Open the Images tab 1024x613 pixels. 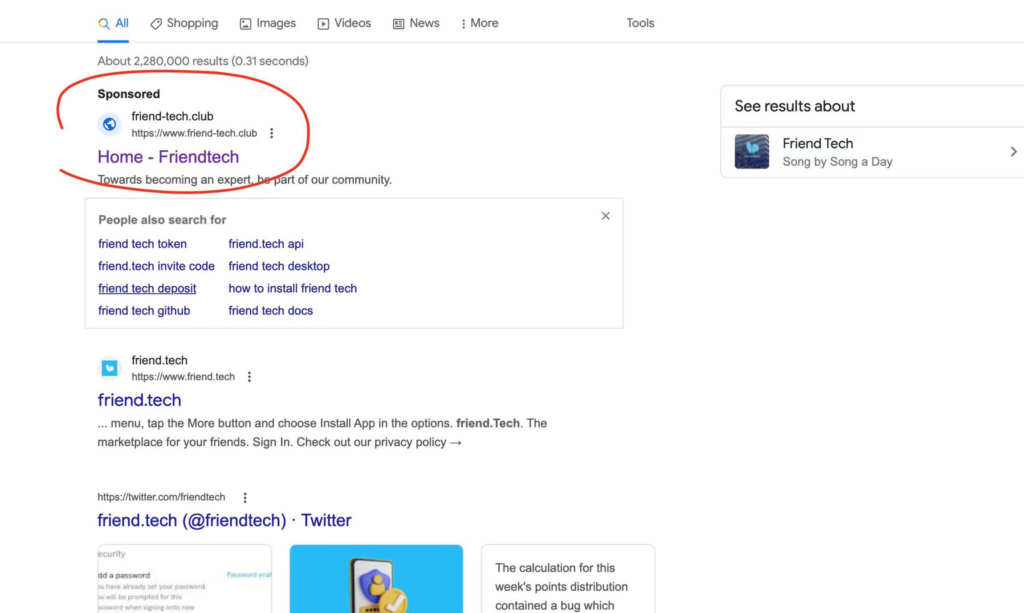267,24
